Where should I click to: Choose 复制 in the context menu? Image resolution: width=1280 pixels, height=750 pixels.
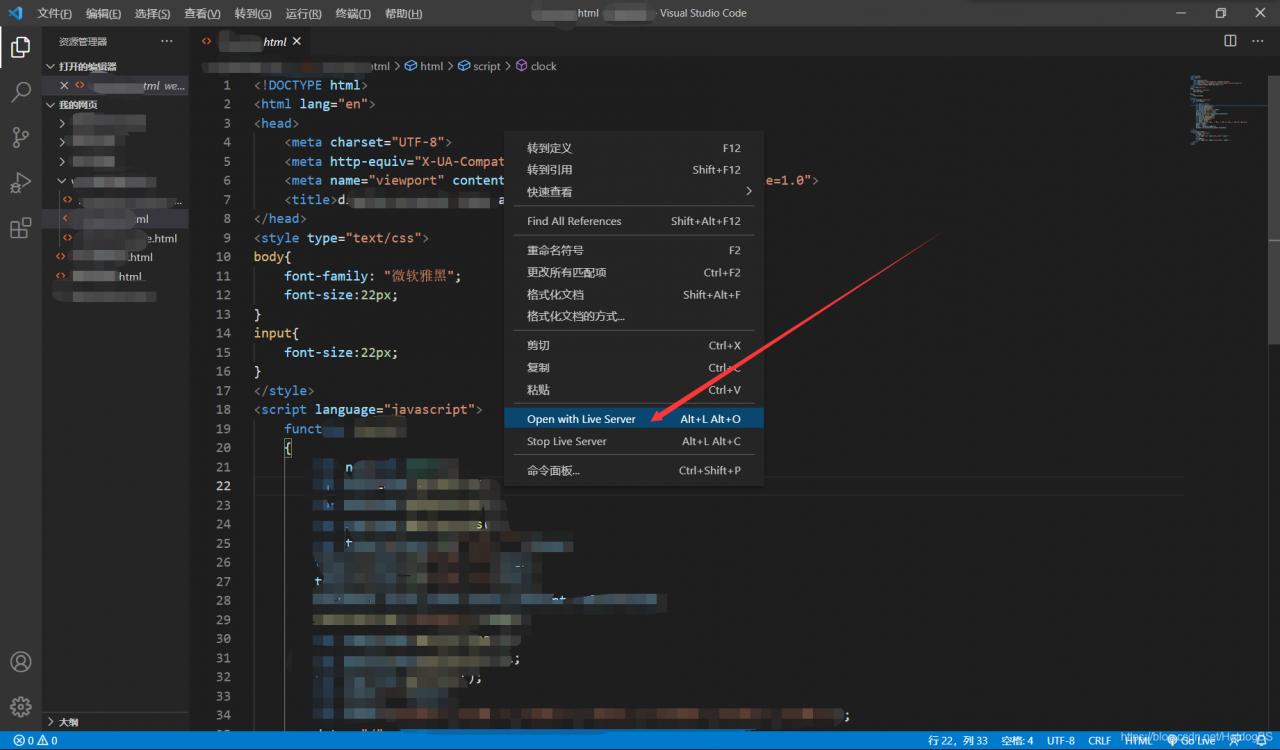[x=634, y=367]
